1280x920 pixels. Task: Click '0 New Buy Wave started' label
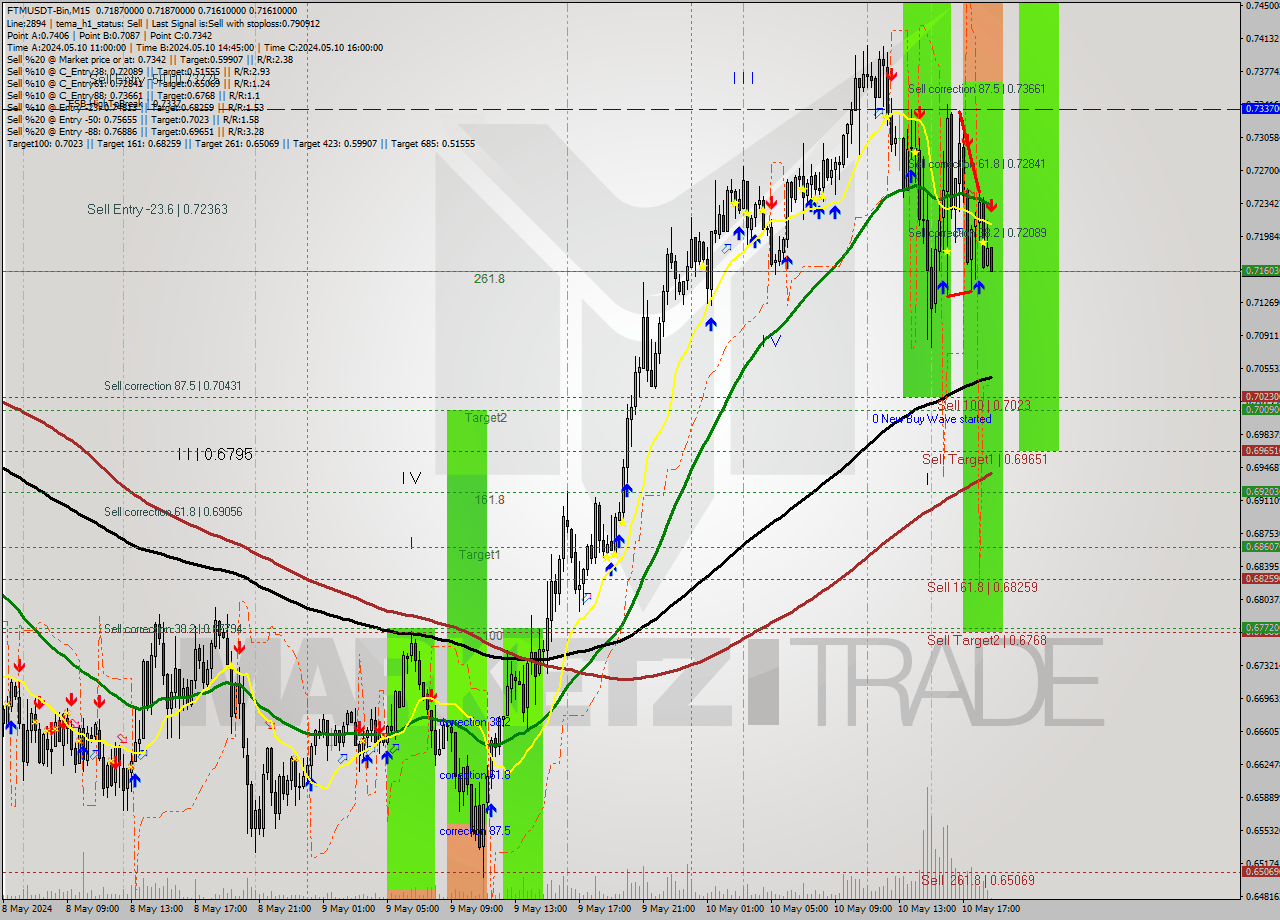coord(931,419)
